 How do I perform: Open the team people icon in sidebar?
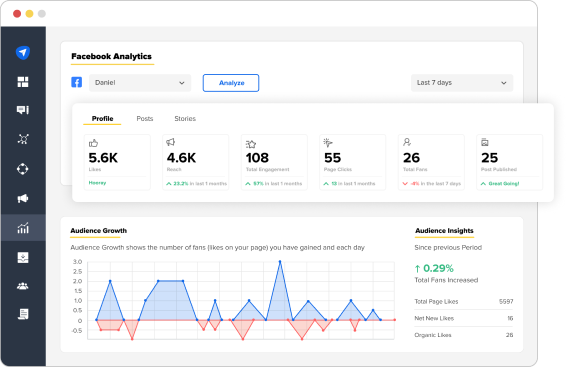[23, 286]
